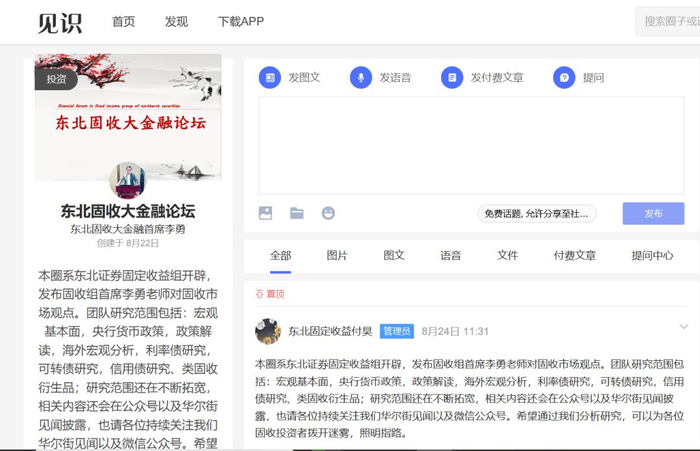Click the owner name 东北固收大金融首席李勇
Viewport: 700px width, 451px height.
(x=128, y=229)
